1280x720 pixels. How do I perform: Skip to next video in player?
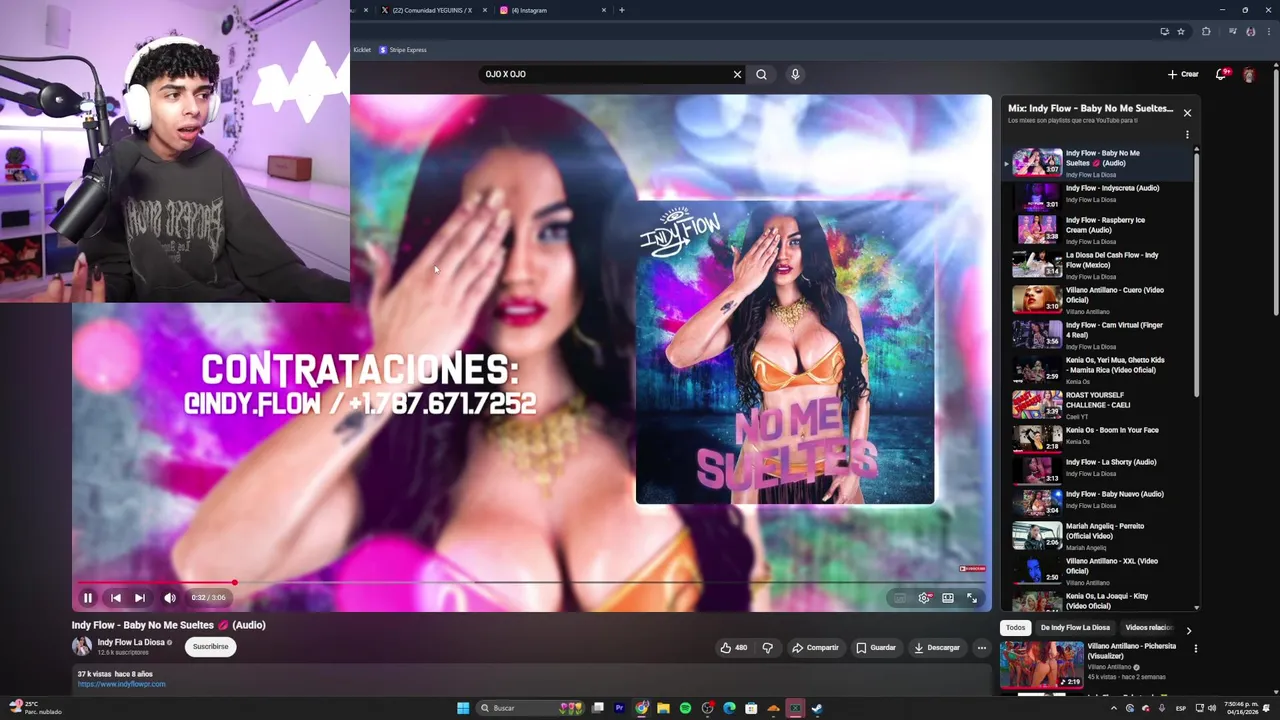click(140, 598)
